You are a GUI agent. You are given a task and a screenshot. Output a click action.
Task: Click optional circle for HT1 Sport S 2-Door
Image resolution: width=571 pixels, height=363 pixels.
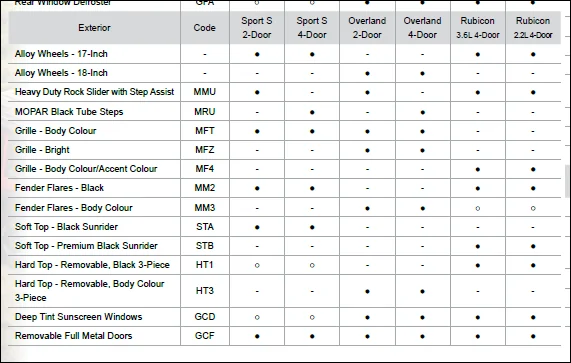(x=257, y=265)
